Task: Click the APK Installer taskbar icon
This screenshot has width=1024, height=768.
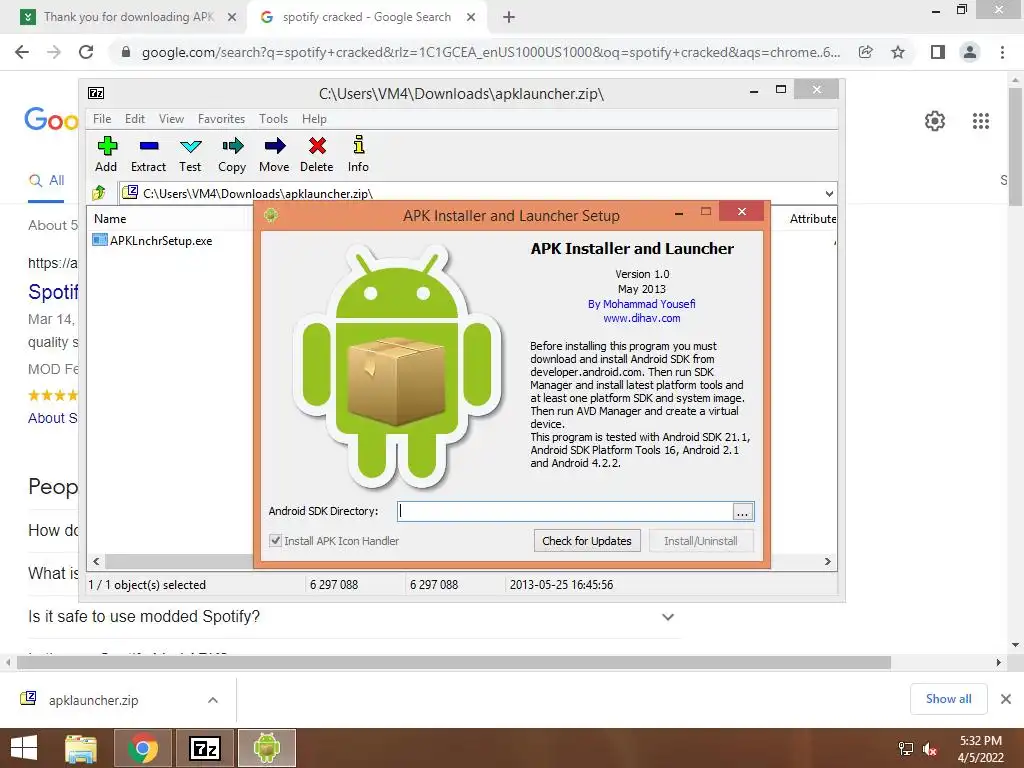Action: [x=266, y=748]
